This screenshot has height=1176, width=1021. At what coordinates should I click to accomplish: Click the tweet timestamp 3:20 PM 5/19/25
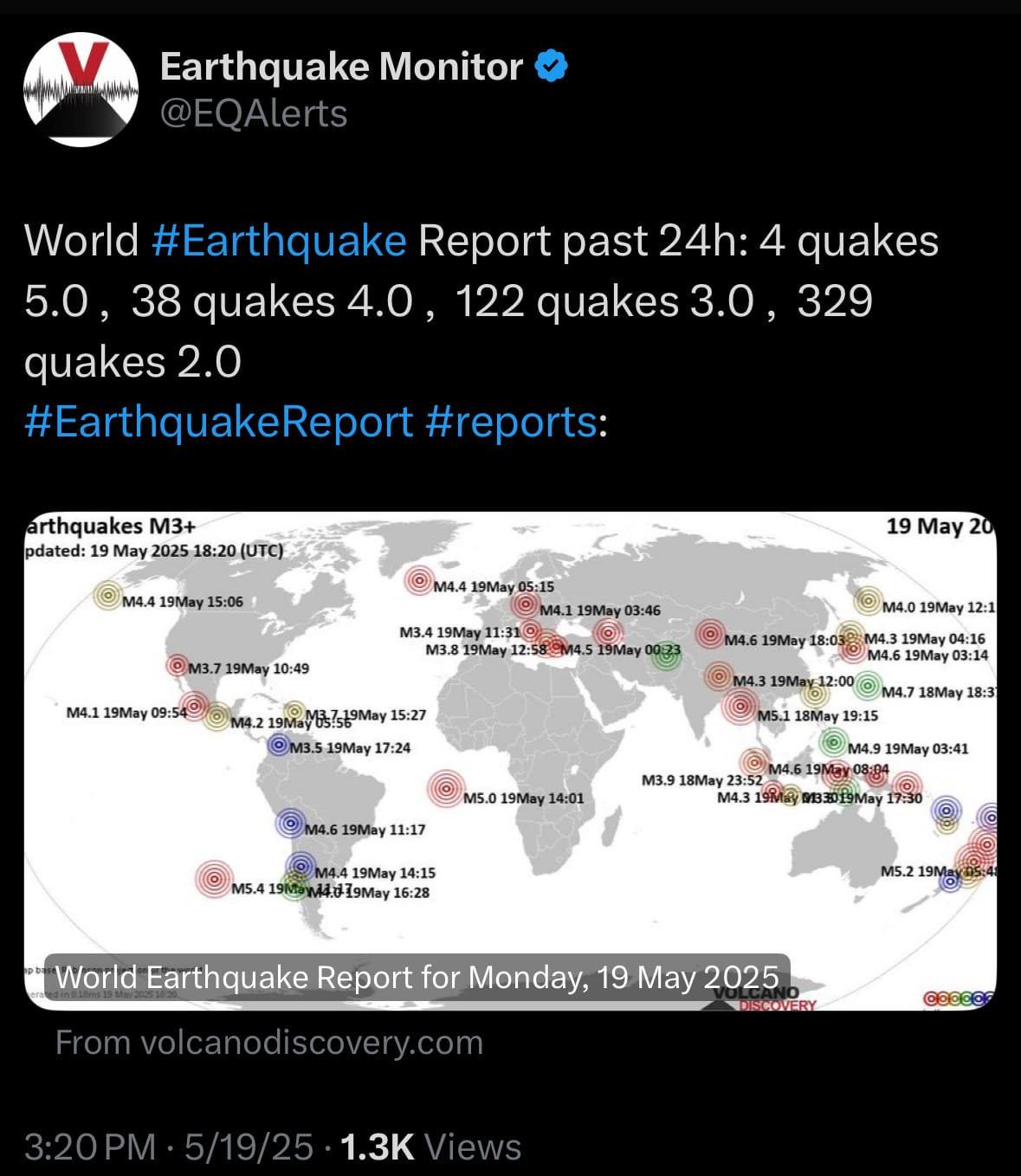click(x=168, y=1147)
